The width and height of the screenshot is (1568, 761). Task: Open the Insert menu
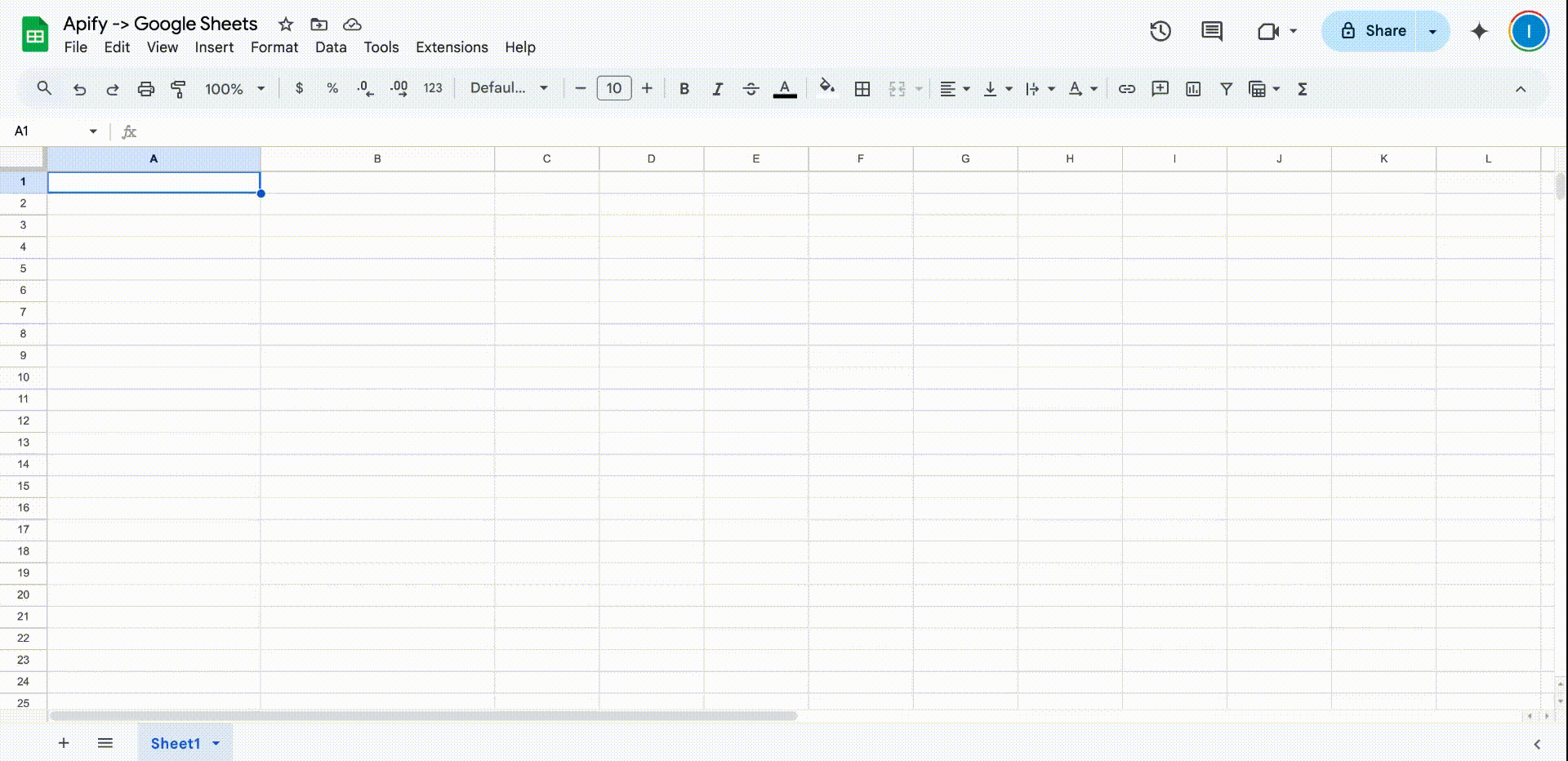pos(214,47)
